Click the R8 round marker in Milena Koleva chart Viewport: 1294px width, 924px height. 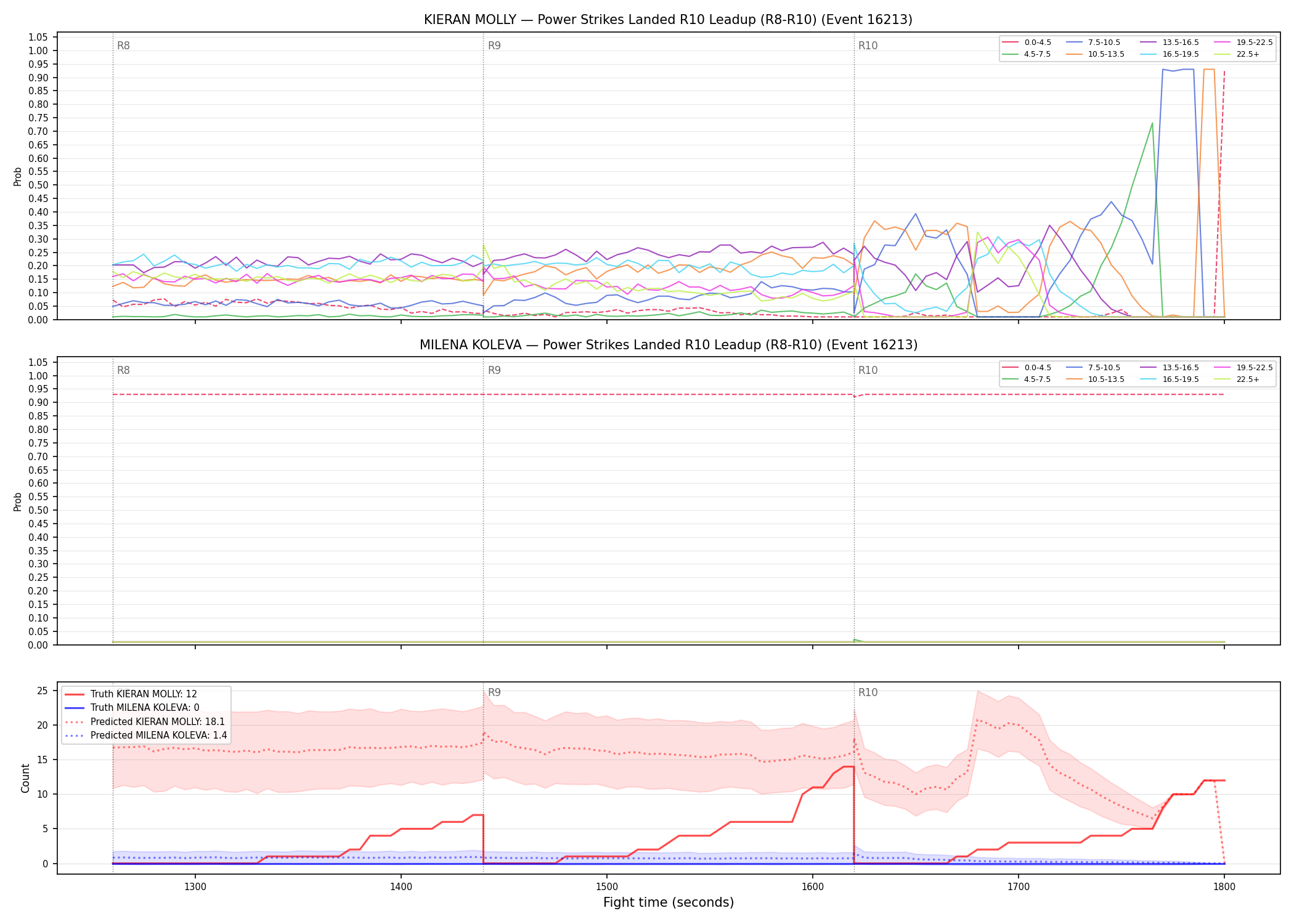pos(123,370)
